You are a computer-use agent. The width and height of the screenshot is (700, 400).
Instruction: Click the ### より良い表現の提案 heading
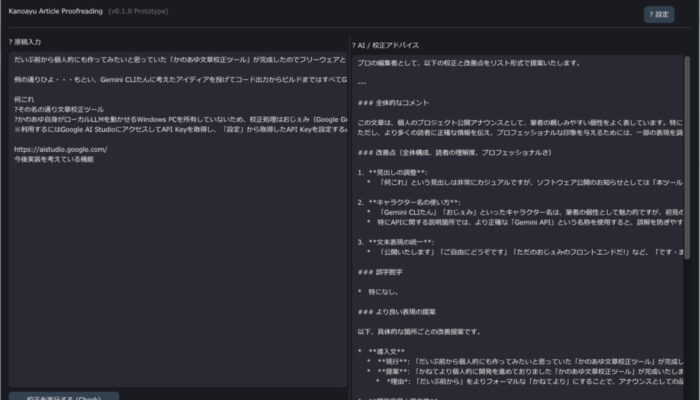tap(396, 312)
